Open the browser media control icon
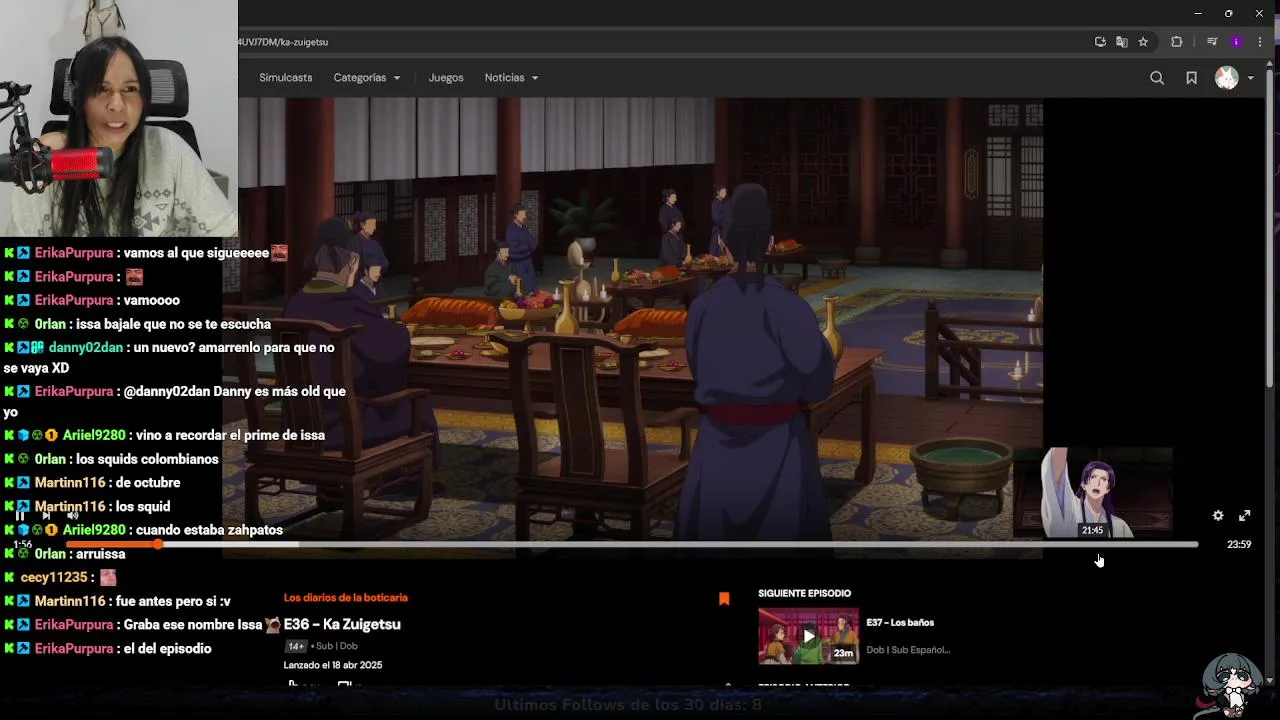 1212,42
